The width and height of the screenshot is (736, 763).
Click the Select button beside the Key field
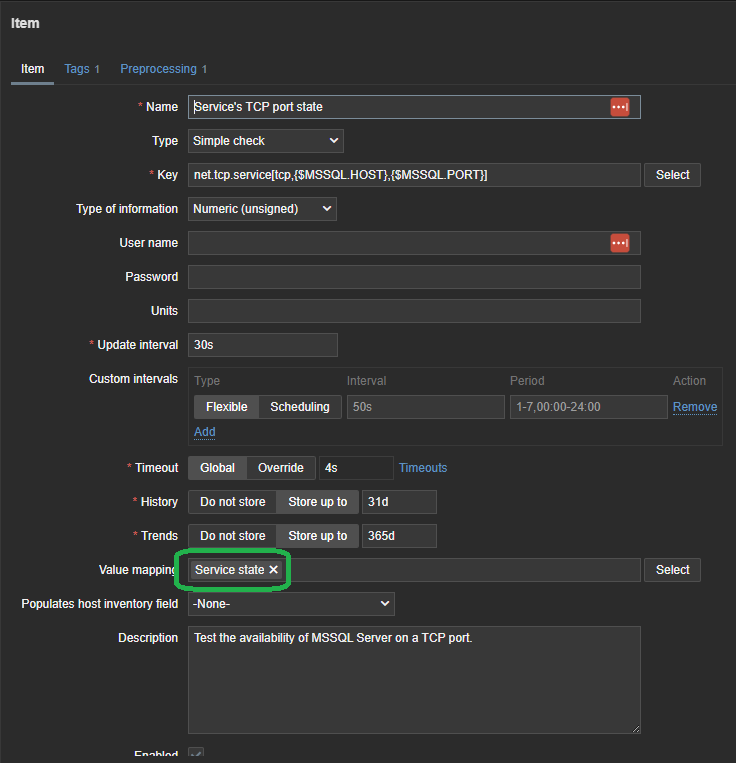(x=672, y=175)
